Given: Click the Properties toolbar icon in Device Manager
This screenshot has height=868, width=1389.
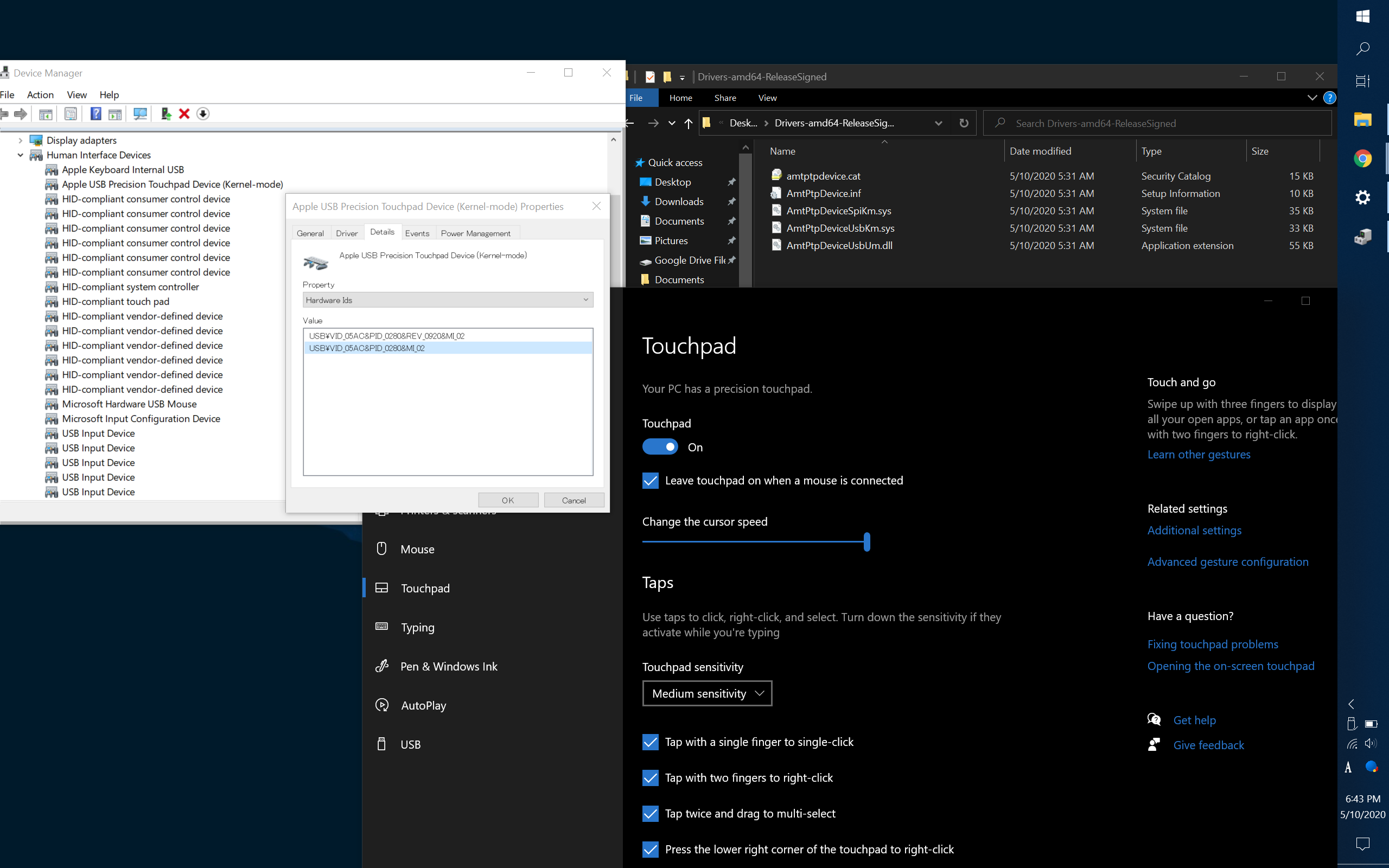Looking at the screenshot, I should [x=71, y=114].
